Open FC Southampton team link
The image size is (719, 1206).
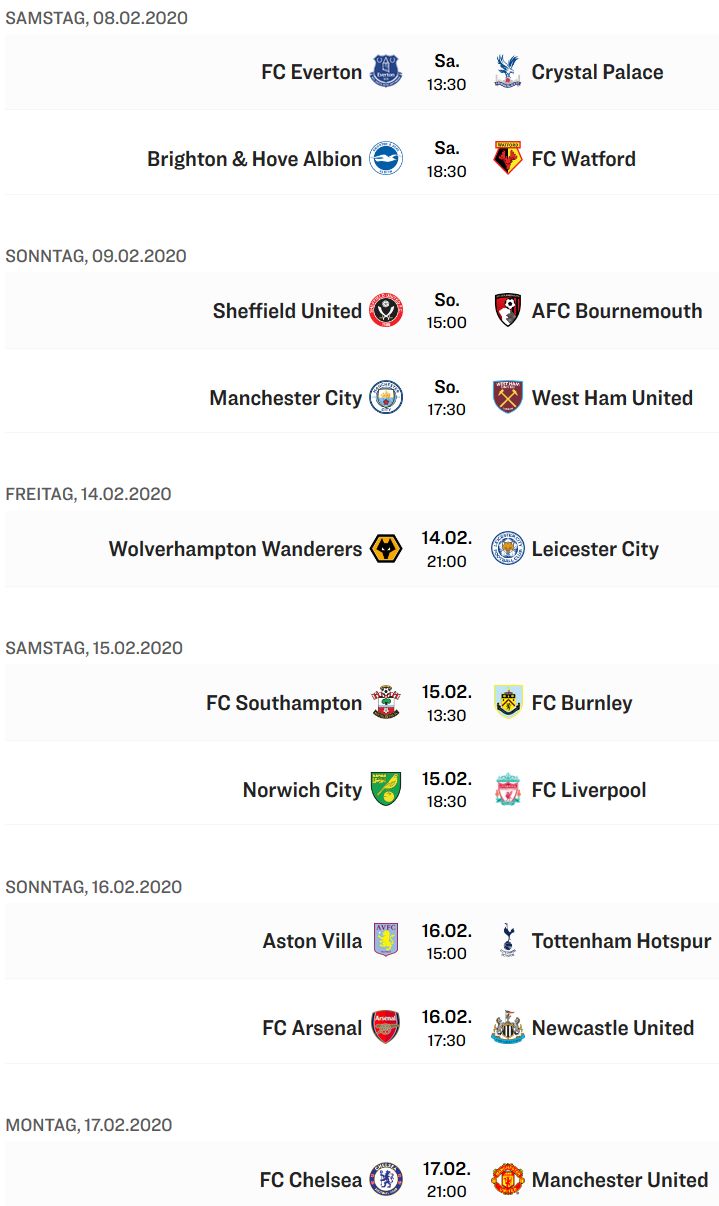pos(284,703)
